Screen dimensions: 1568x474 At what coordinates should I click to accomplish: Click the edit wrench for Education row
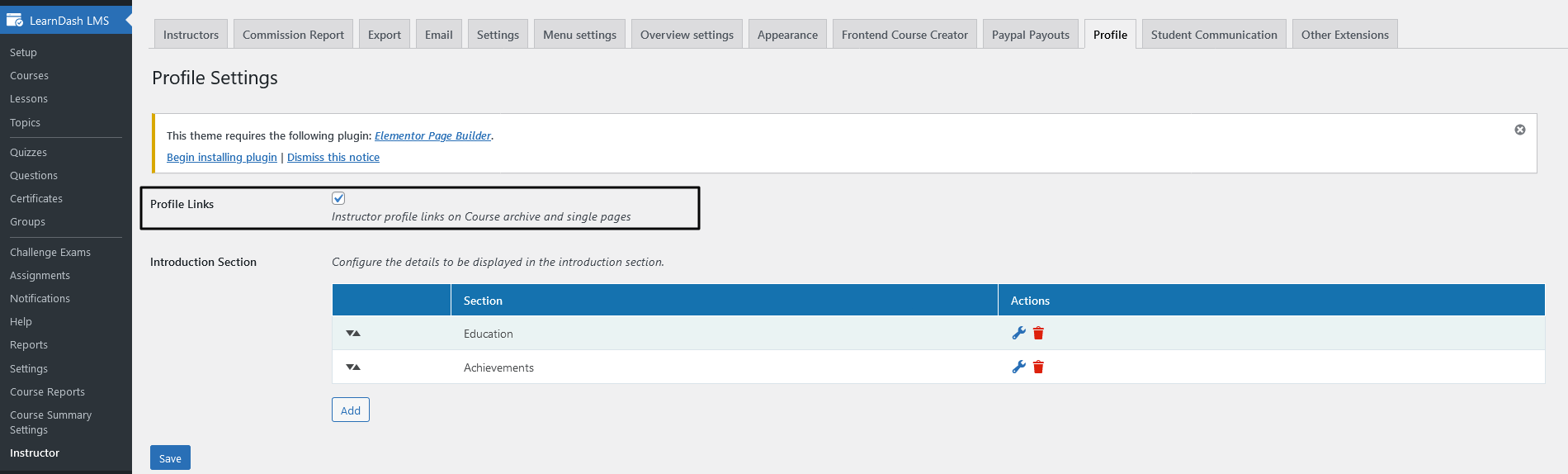(x=1018, y=334)
